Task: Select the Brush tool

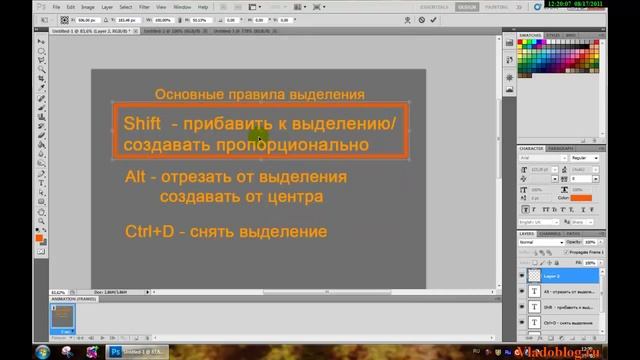Action: pos(41,107)
